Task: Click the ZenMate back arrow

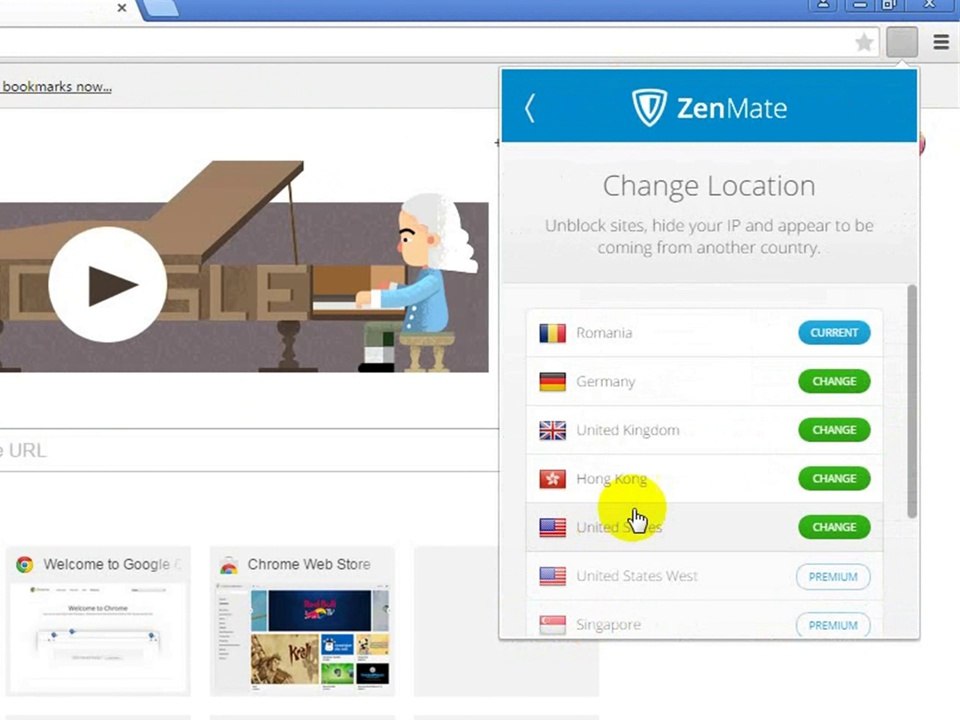Action: pos(530,108)
